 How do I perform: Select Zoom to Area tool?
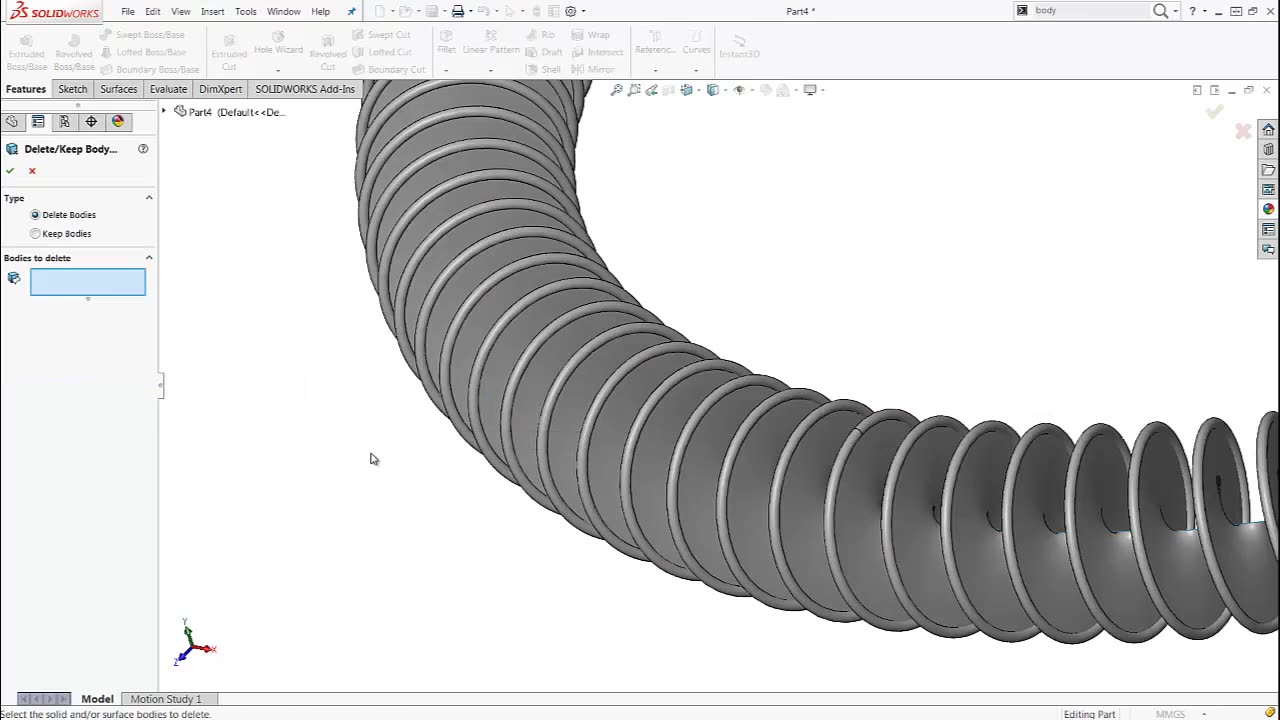point(634,90)
